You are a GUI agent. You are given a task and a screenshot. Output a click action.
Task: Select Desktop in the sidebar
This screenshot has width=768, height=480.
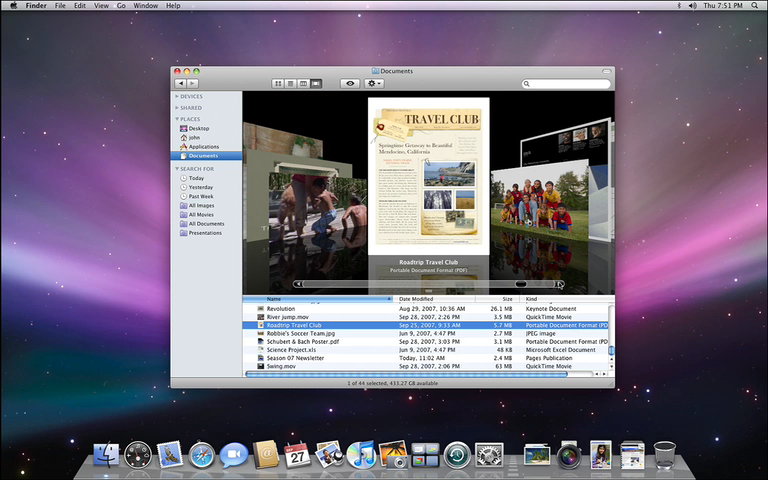coord(206,128)
